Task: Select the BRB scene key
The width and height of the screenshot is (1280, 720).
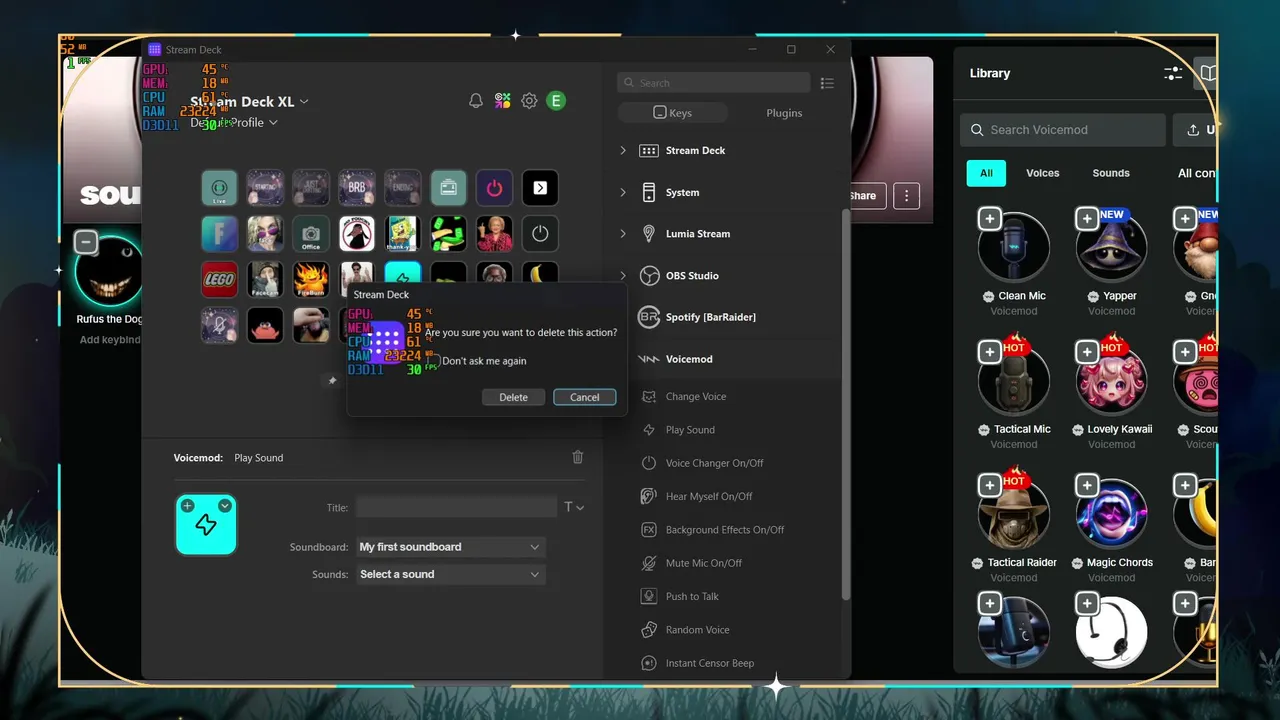Action: coord(357,188)
